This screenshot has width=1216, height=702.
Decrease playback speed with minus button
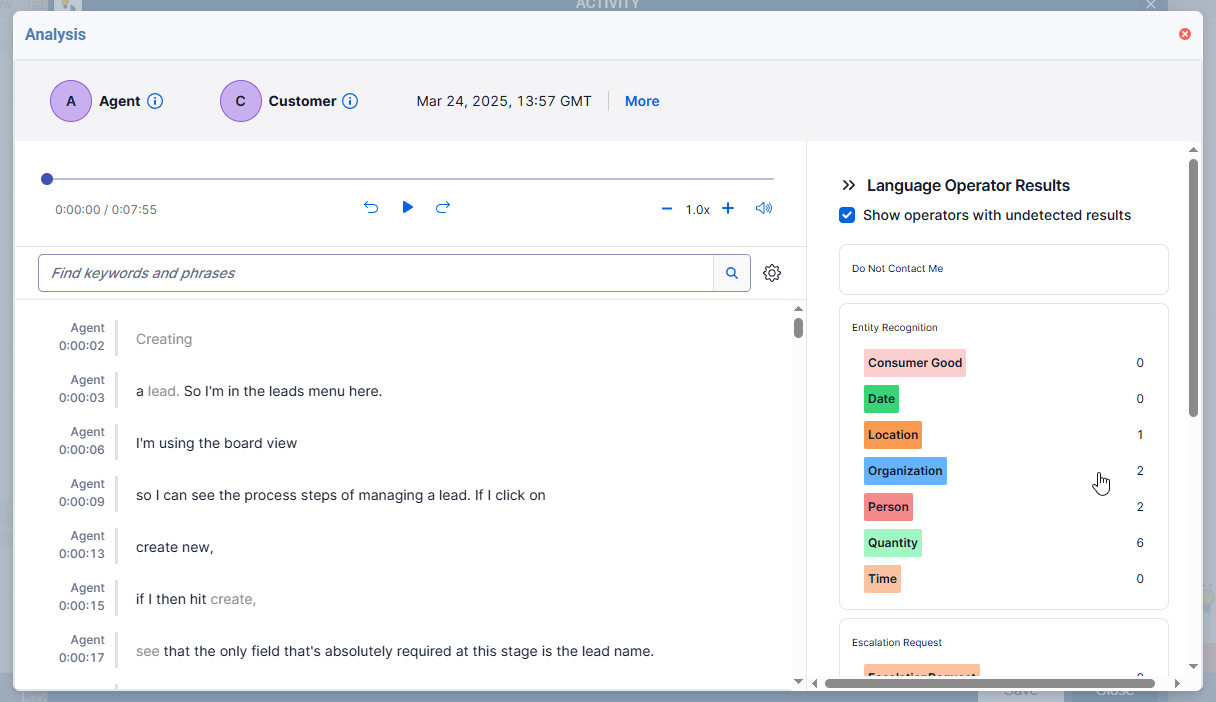(x=667, y=209)
